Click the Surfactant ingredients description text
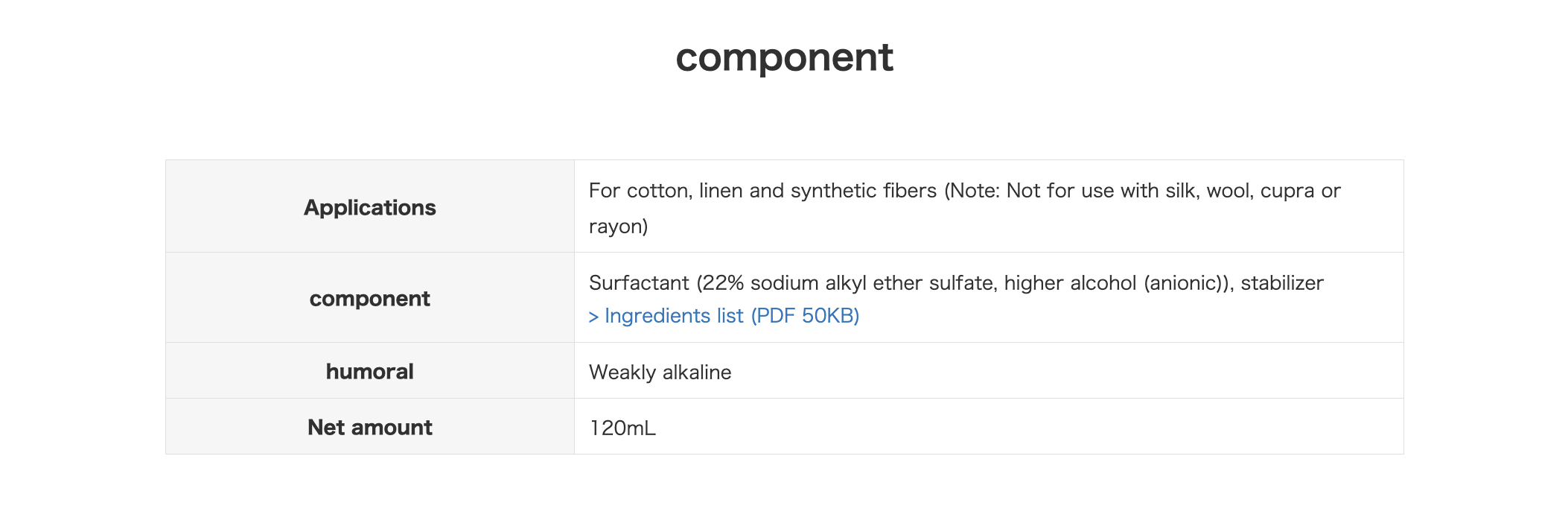 click(x=956, y=283)
